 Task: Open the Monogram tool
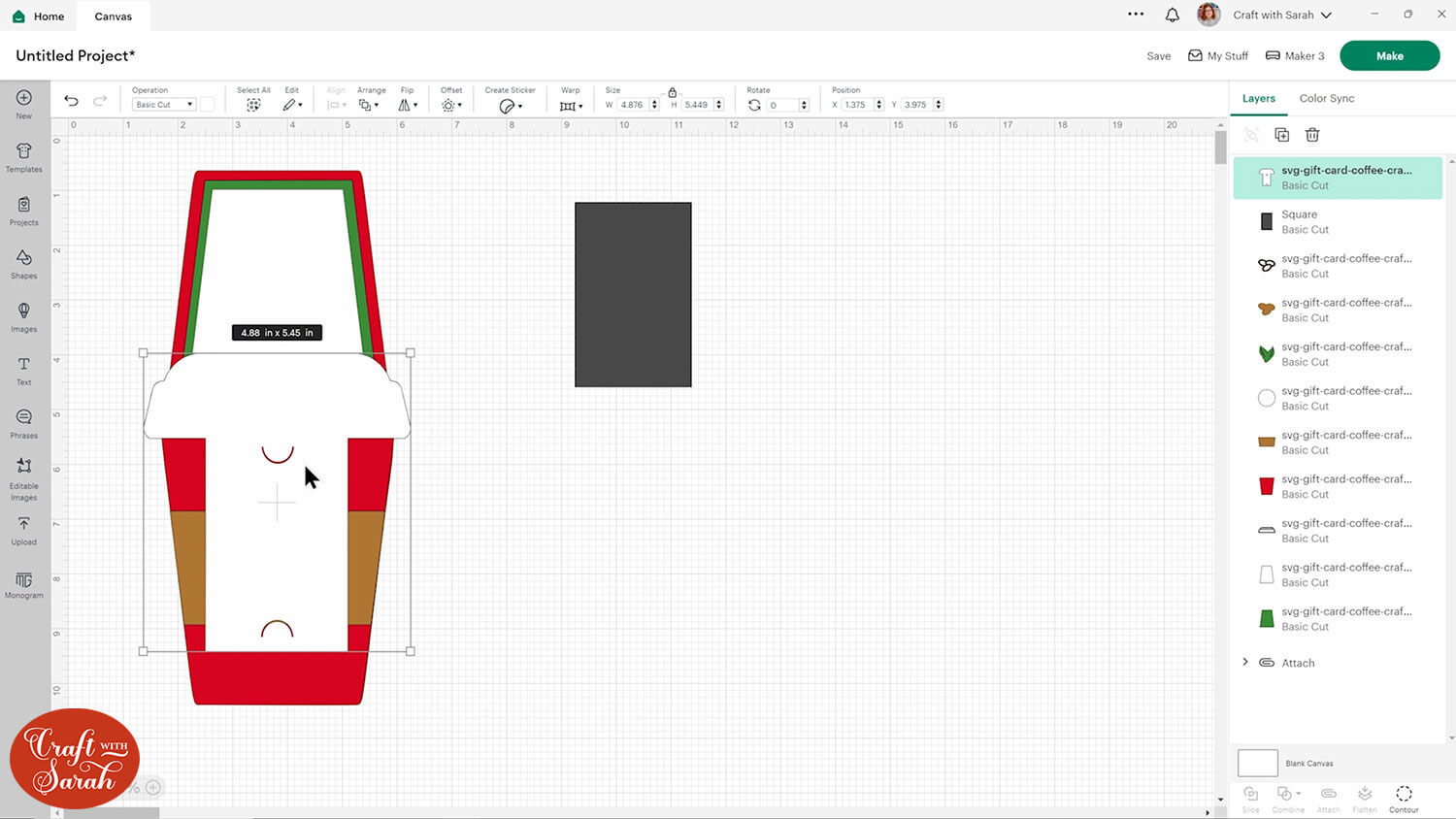tap(24, 584)
